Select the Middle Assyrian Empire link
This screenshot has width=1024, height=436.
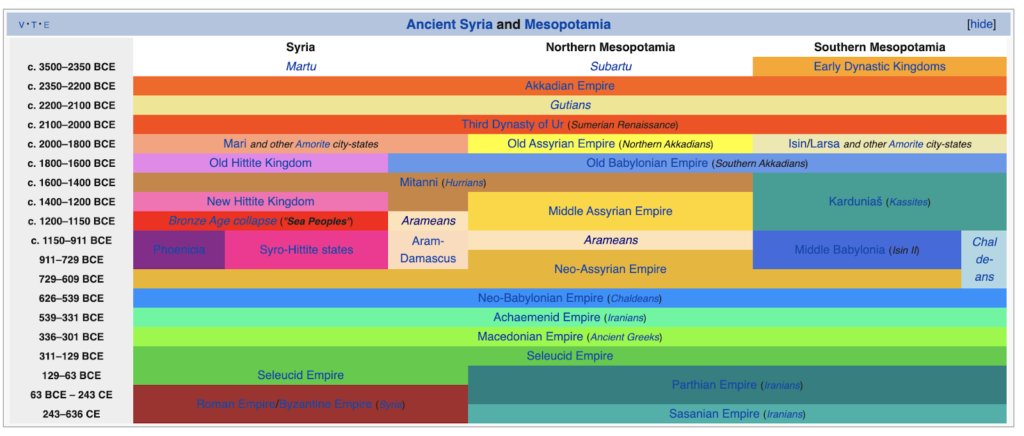(610, 211)
